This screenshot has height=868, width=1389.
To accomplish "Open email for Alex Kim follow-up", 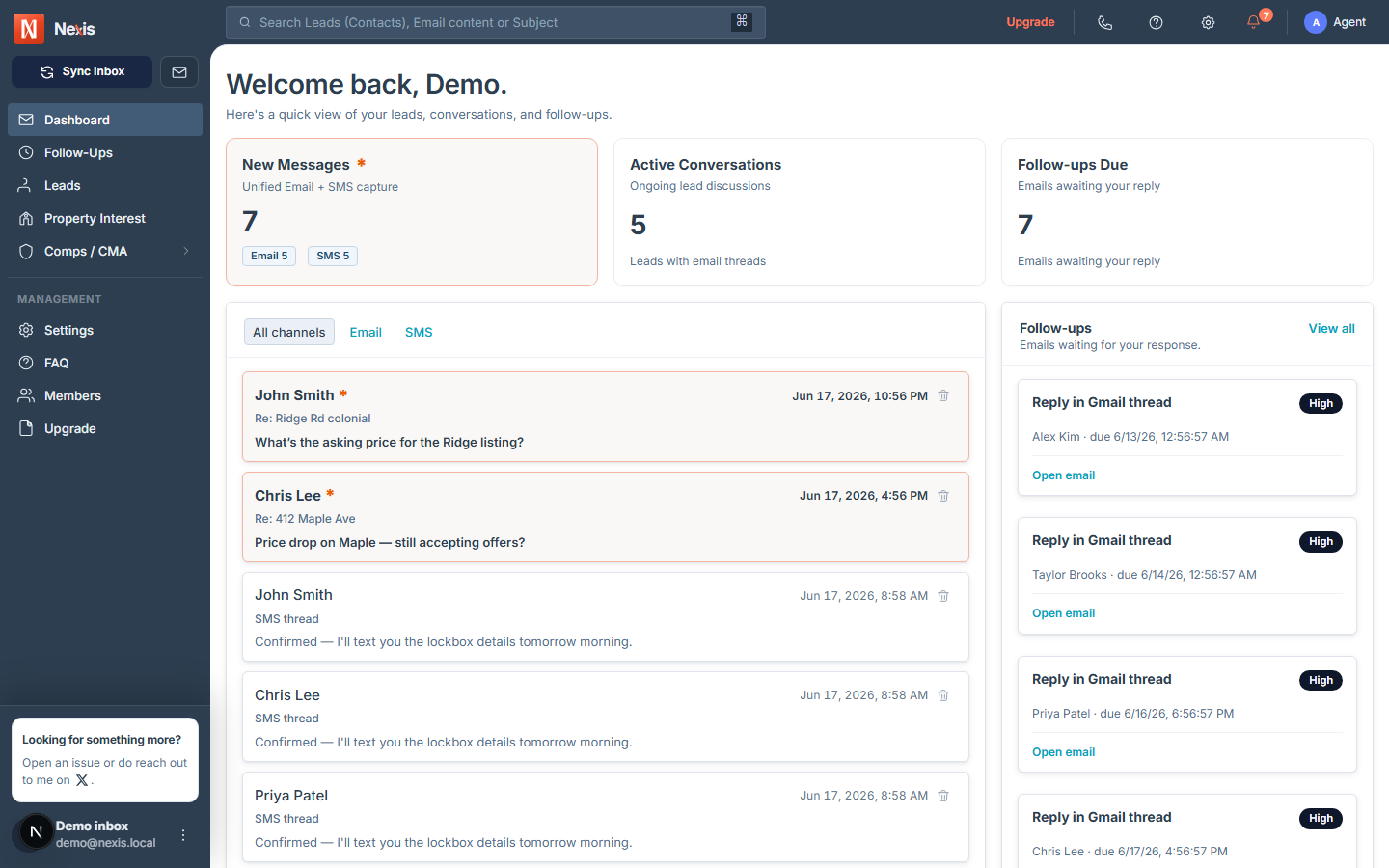I will [x=1063, y=475].
